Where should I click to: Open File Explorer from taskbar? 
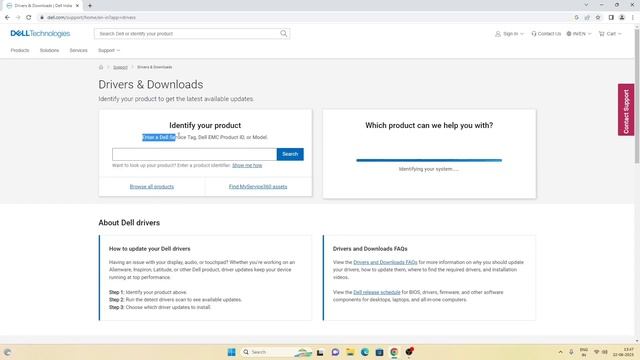350,352
